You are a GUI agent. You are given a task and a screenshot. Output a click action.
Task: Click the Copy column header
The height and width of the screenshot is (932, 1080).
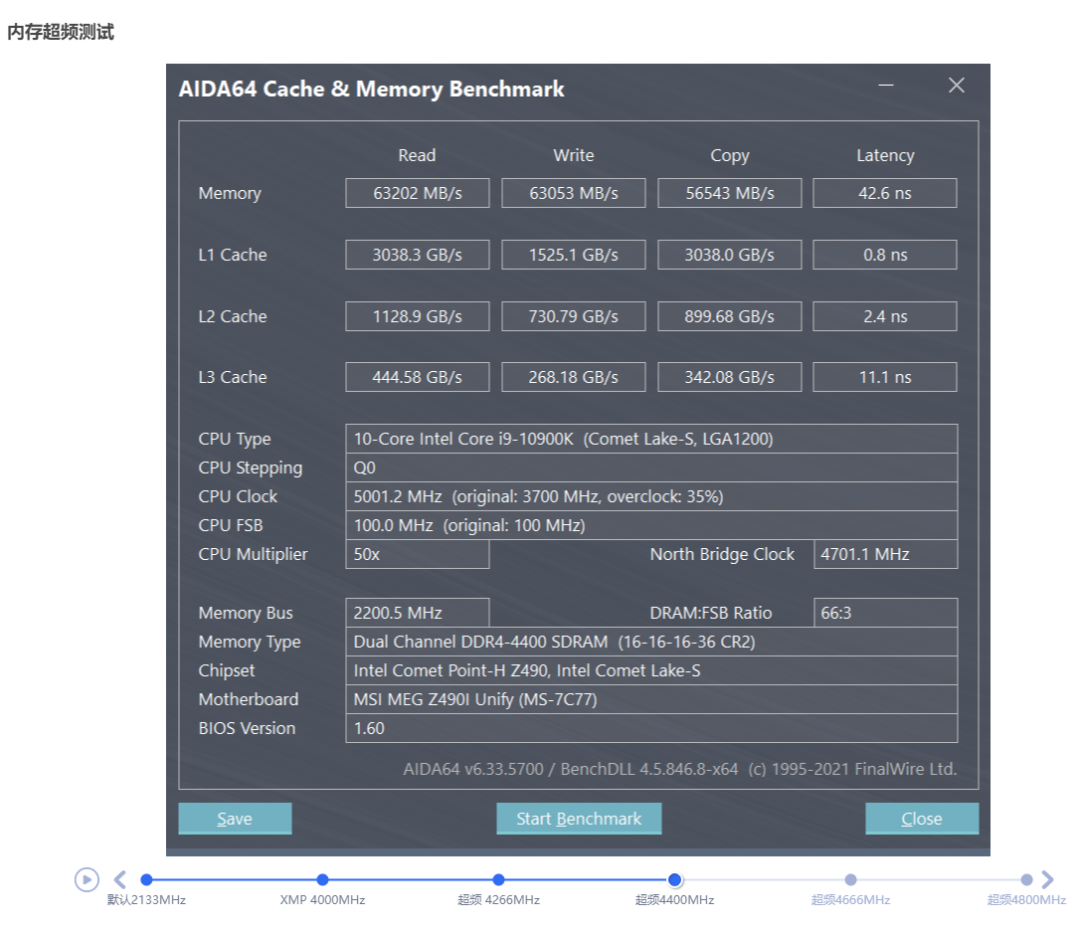coord(729,156)
